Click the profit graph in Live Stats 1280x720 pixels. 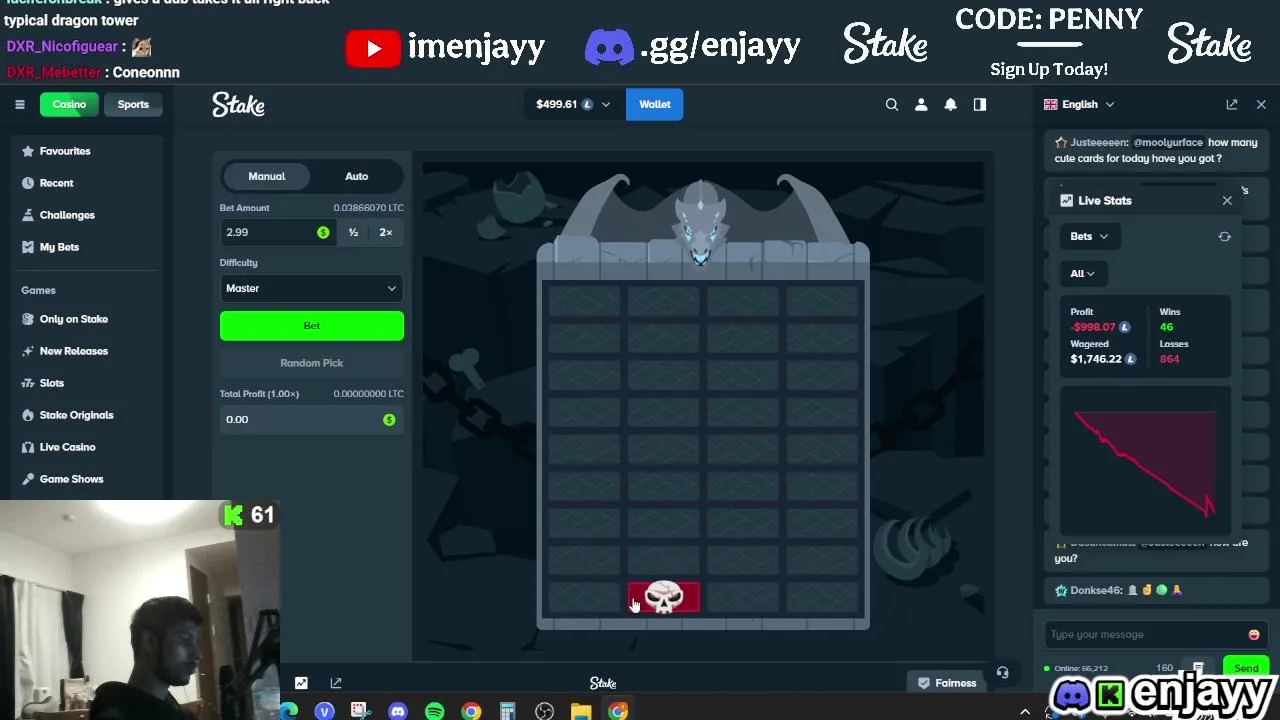click(x=1145, y=463)
